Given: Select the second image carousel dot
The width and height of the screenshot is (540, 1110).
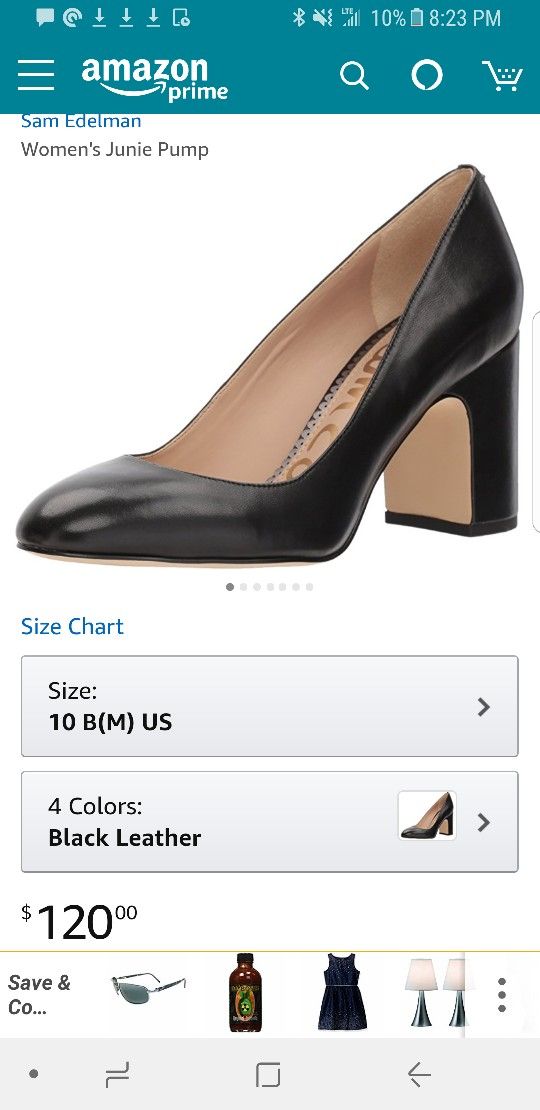Looking at the screenshot, I should (243, 587).
